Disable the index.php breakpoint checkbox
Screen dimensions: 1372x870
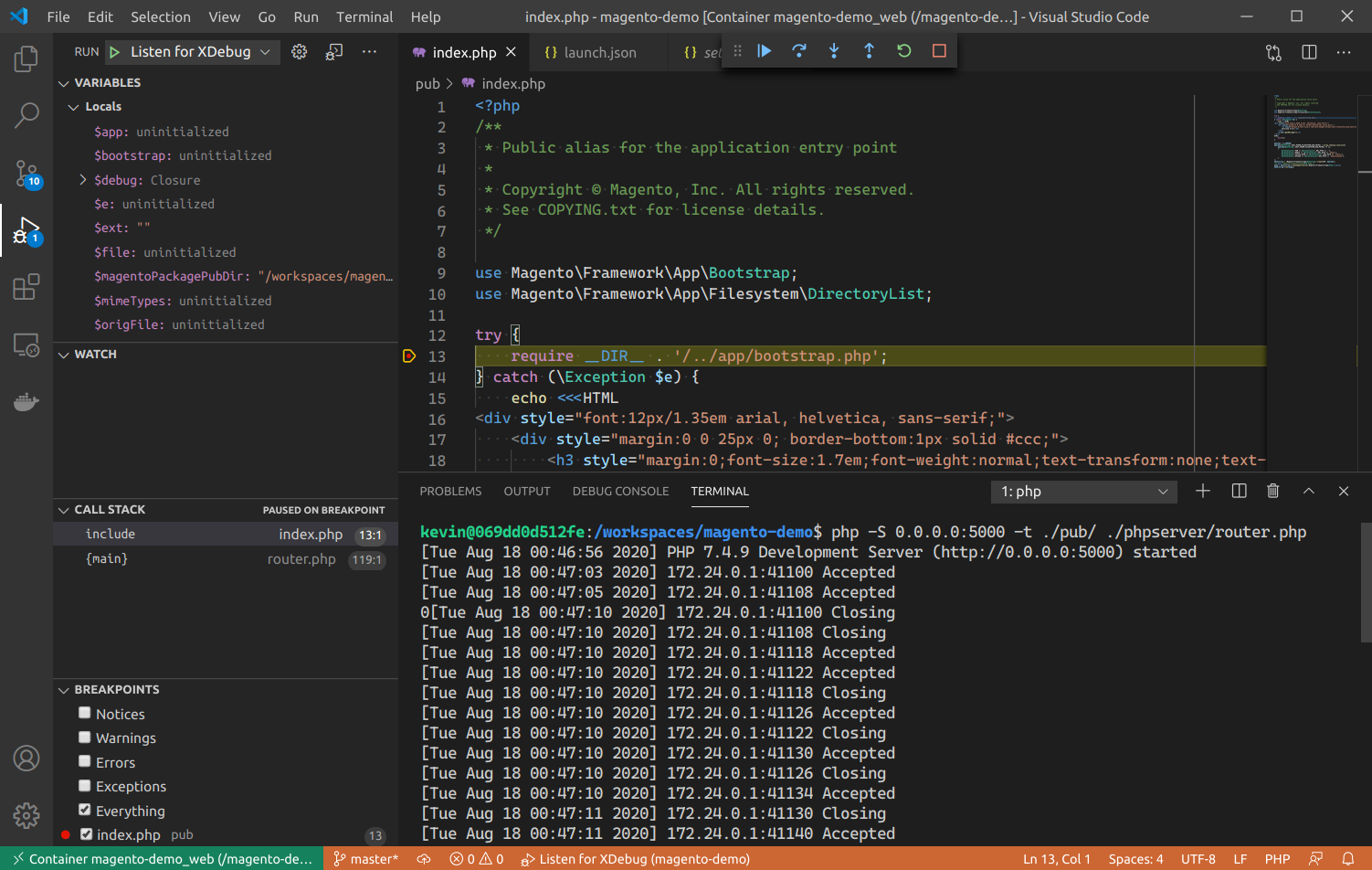tap(86, 833)
